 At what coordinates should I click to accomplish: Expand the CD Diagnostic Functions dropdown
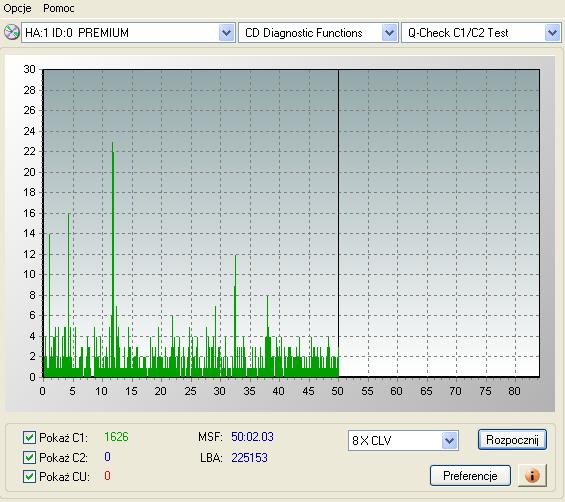click(389, 33)
